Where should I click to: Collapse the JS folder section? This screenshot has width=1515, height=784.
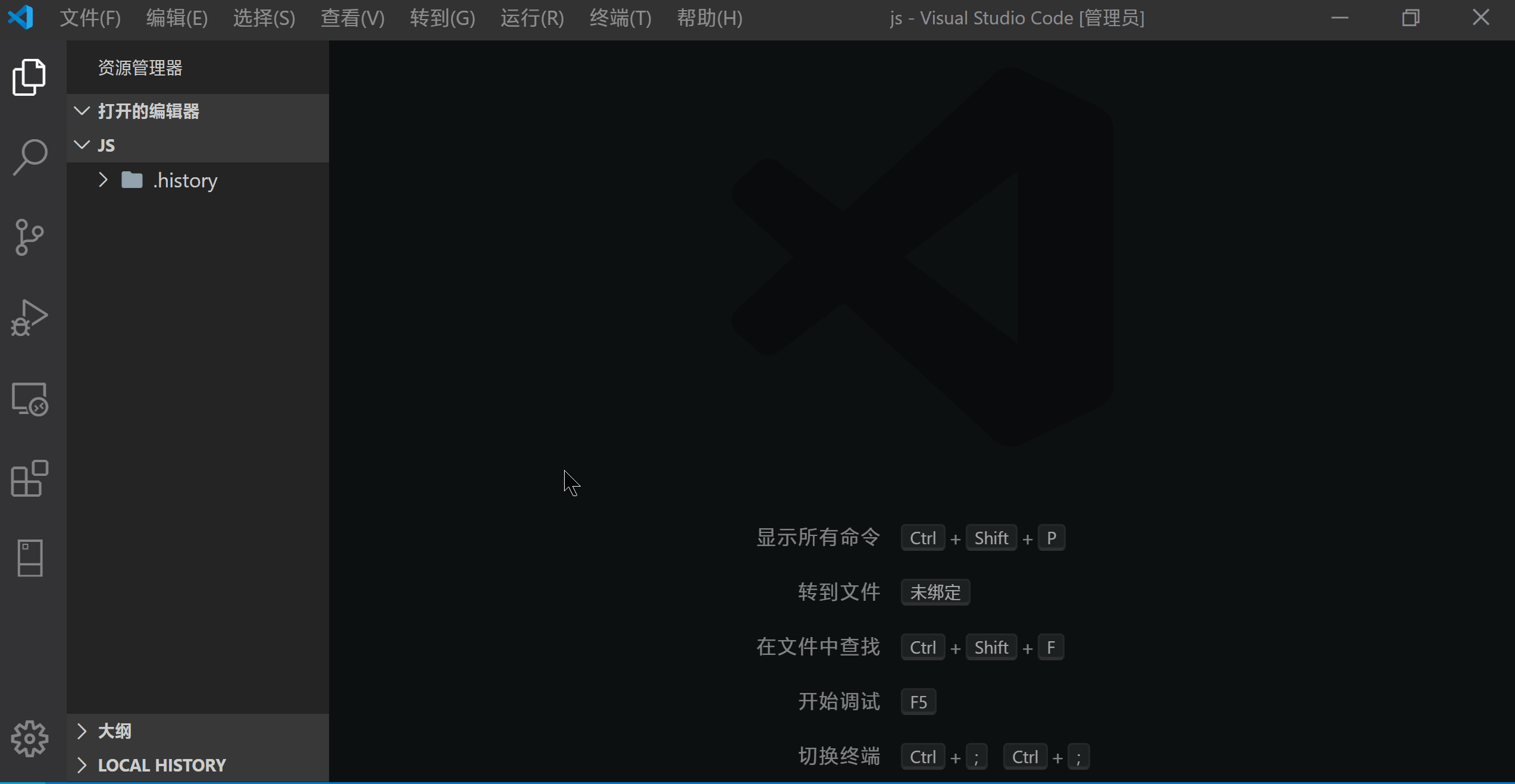(107, 145)
